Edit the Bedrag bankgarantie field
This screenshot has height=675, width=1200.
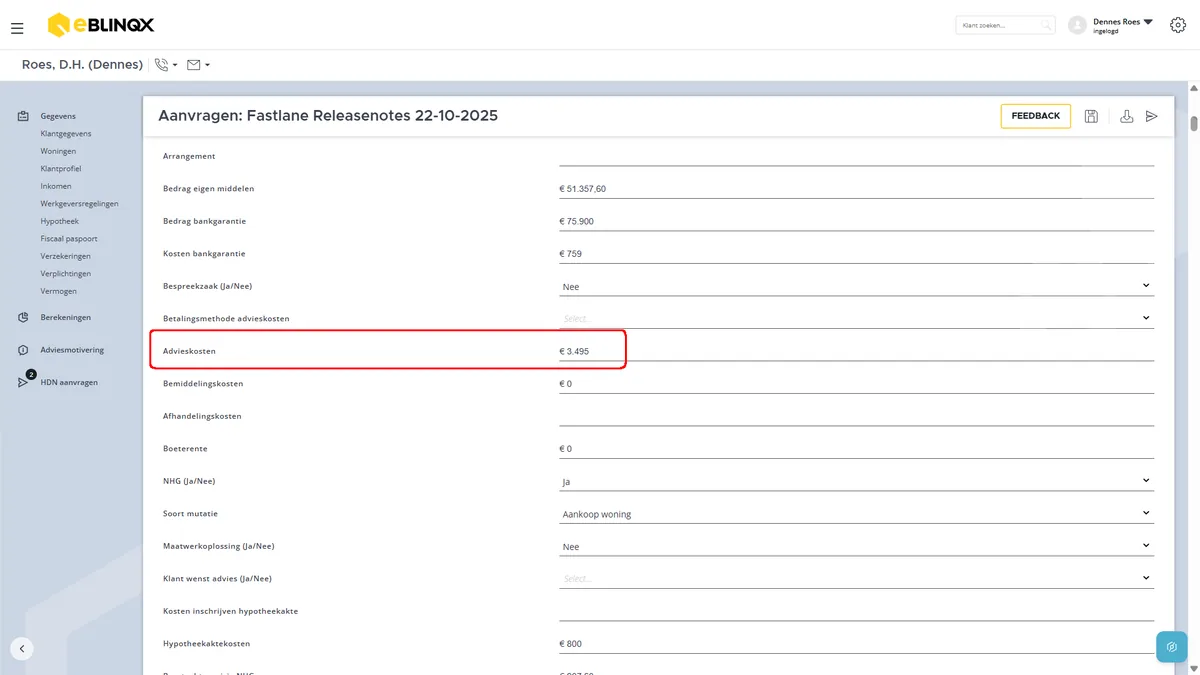[x=856, y=221]
